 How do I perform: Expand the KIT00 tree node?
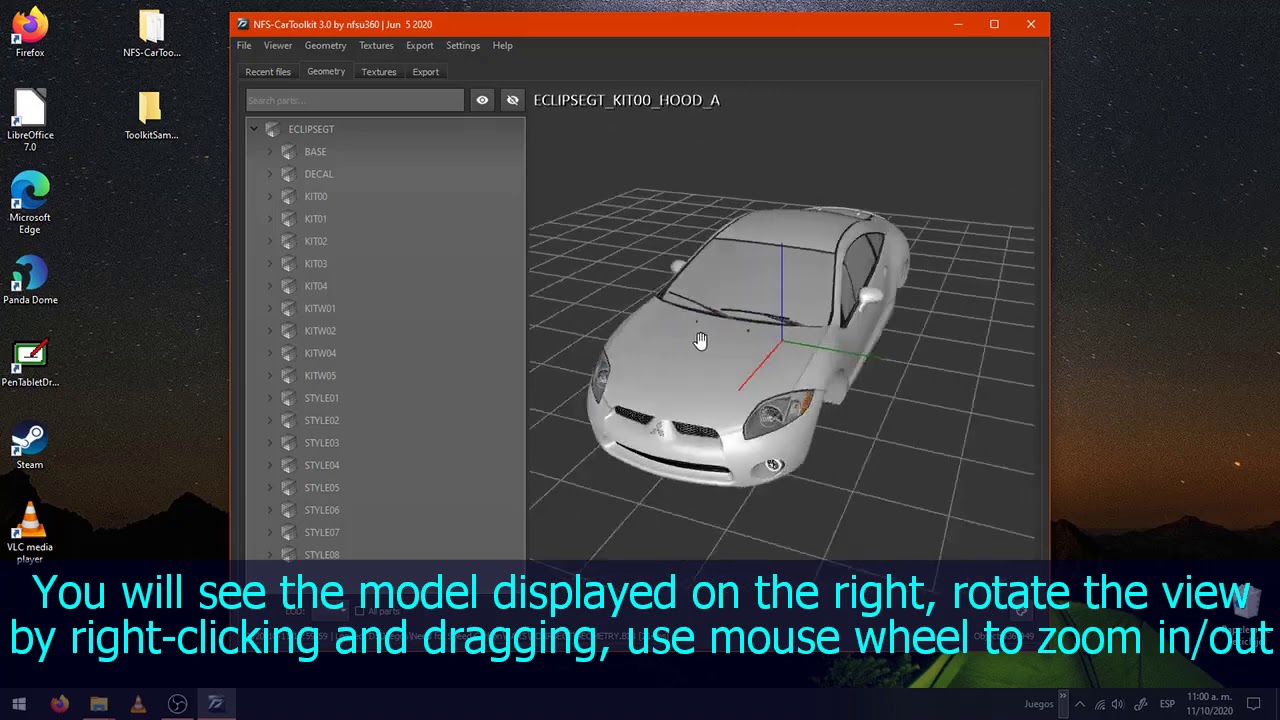click(x=270, y=196)
